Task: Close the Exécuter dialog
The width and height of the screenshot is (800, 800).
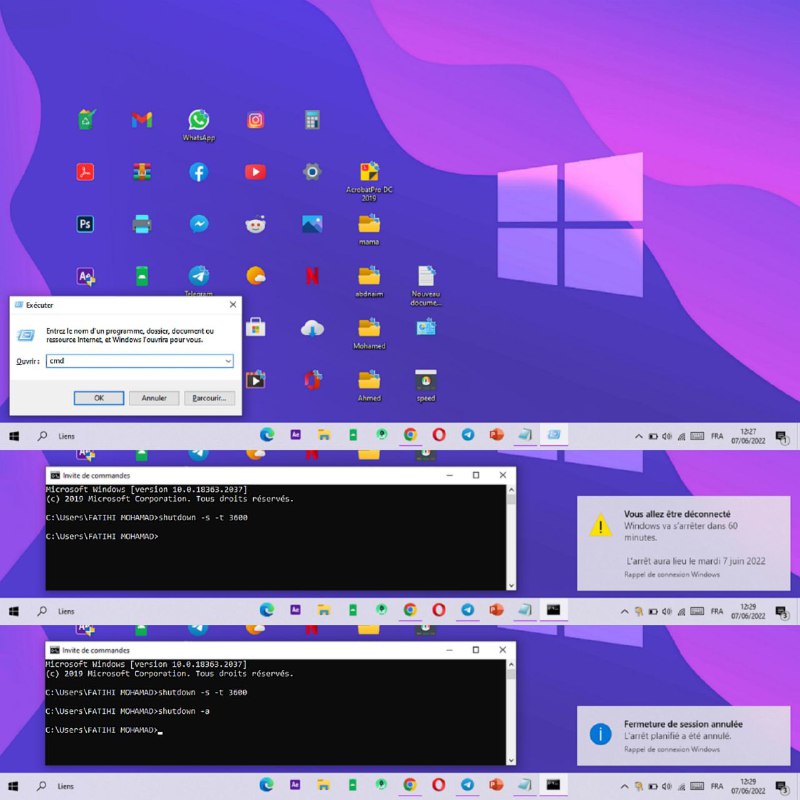Action: tap(233, 305)
